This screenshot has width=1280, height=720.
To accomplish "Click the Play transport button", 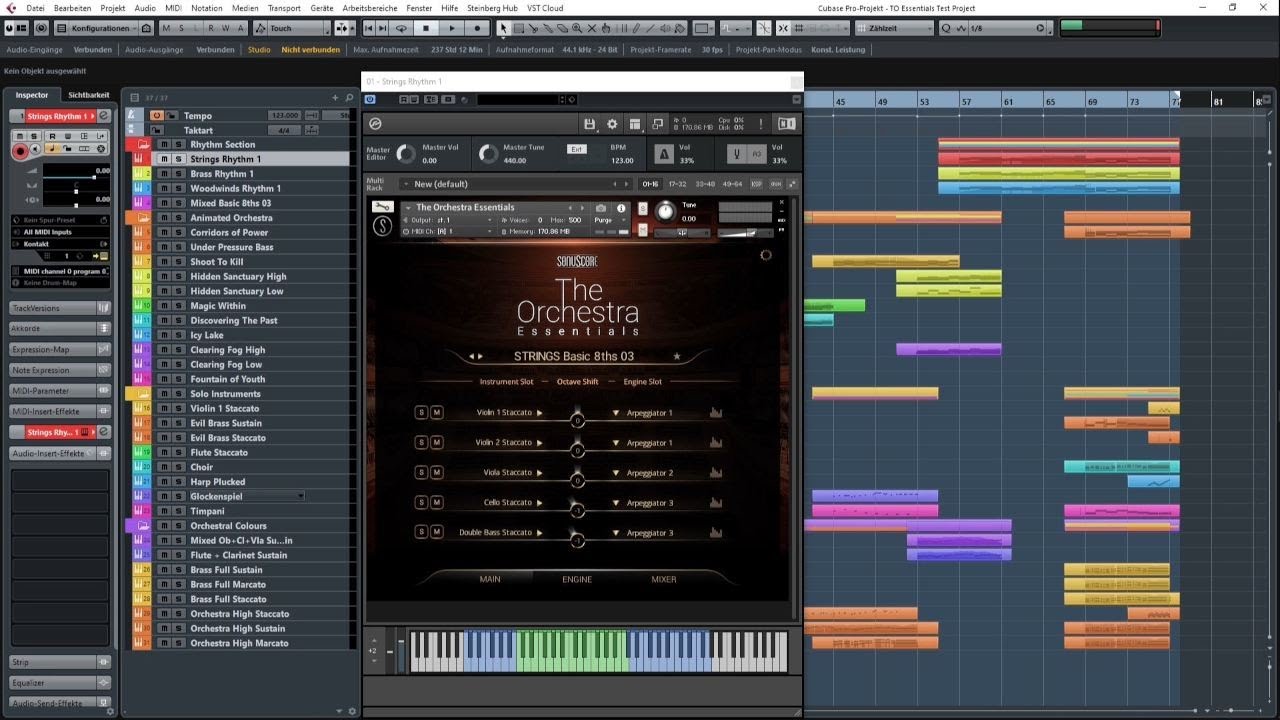I will point(452,28).
